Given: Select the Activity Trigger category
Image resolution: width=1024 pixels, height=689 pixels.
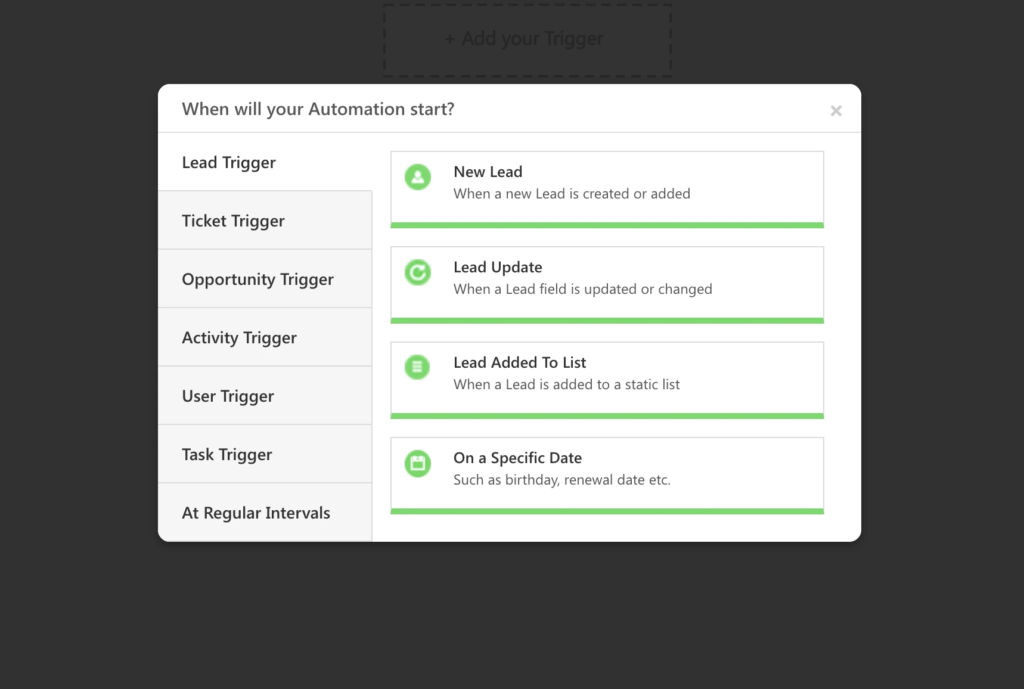Looking at the screenshot, I should coord(238,337).
